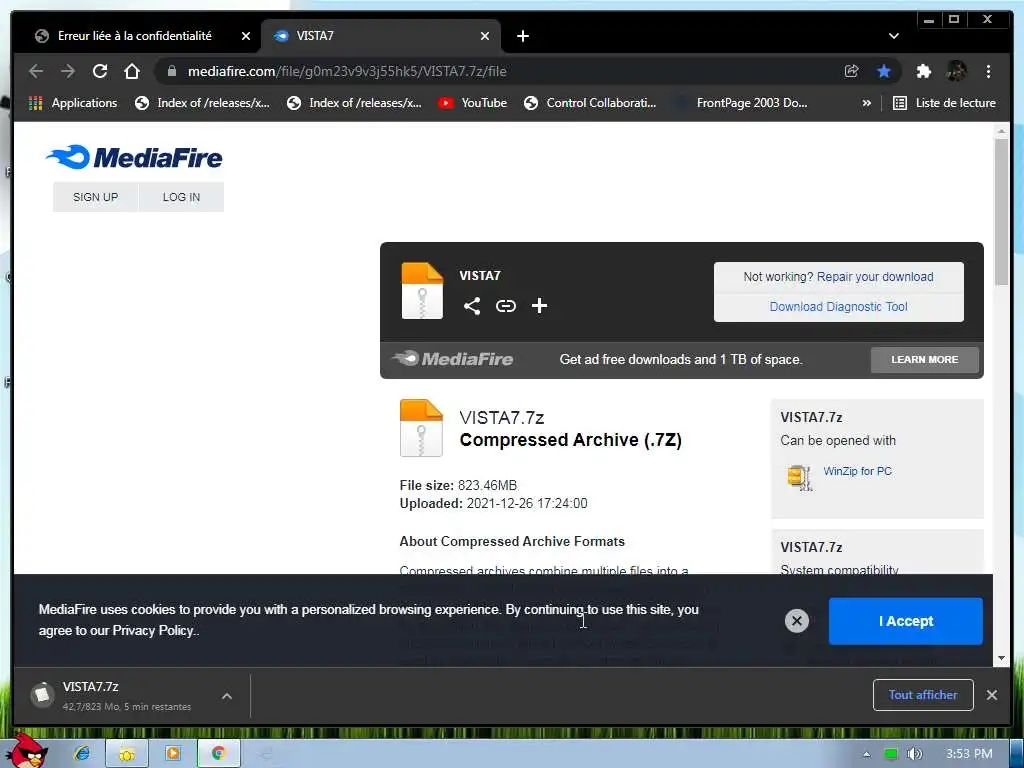Close the downloads bar
This screenshot has width=1024, height=768.
[x=991, y=695]
